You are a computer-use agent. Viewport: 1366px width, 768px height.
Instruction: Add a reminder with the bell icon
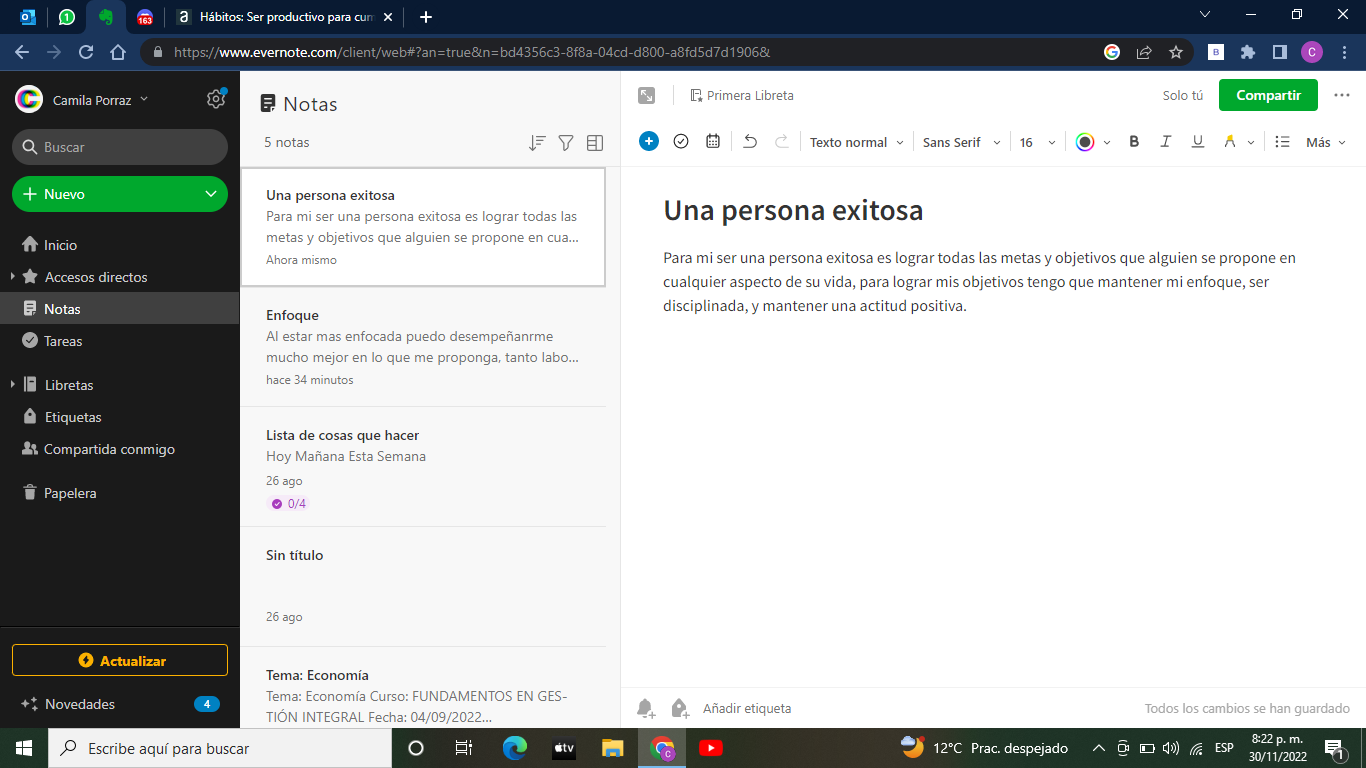[x=646, y=708]
